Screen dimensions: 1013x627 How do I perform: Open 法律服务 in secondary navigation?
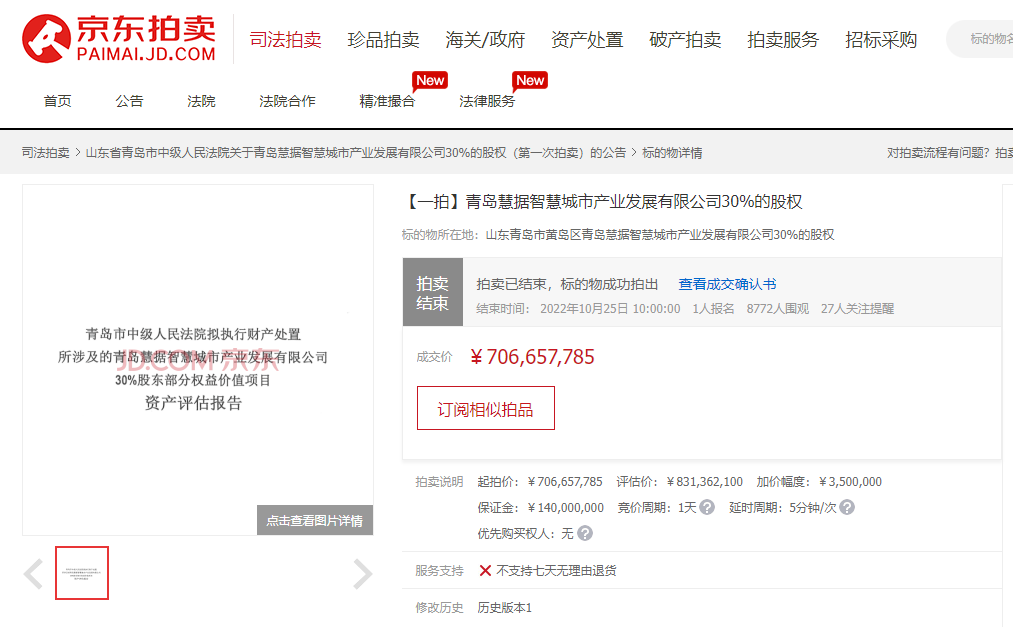point(487,101)
